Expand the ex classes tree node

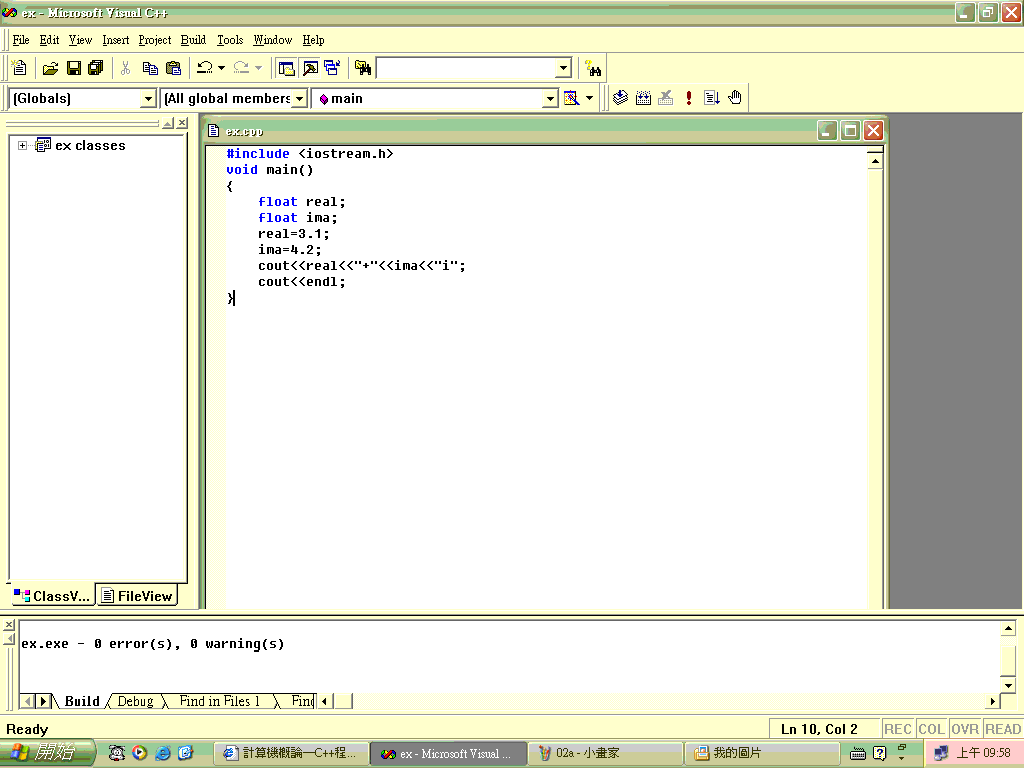(x=22, y=145)
